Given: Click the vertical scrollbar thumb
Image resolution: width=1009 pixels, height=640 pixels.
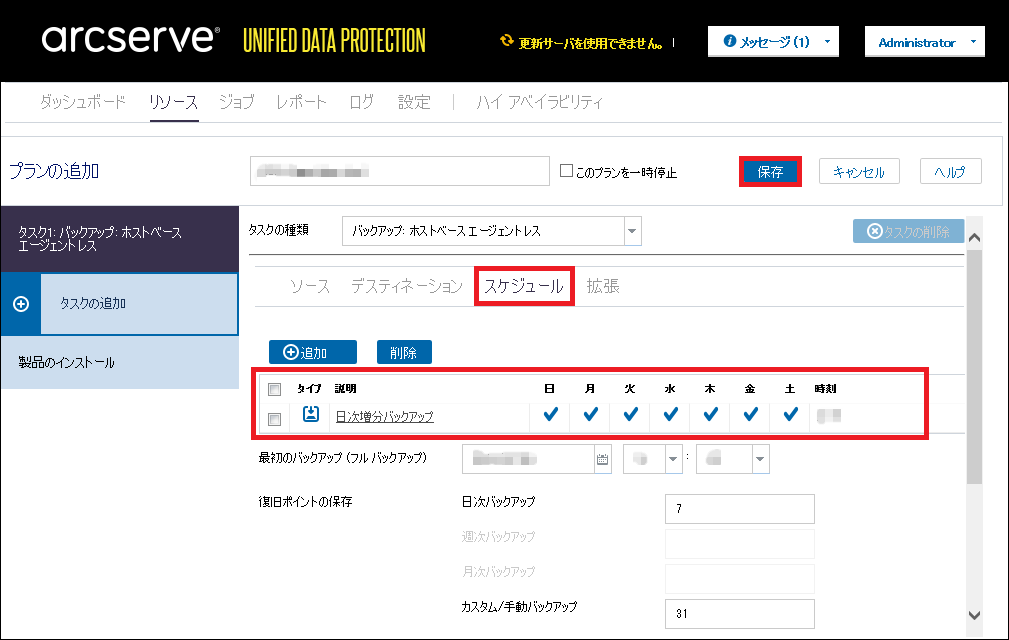Looking at the screenshot, I should tap(974, 367).
